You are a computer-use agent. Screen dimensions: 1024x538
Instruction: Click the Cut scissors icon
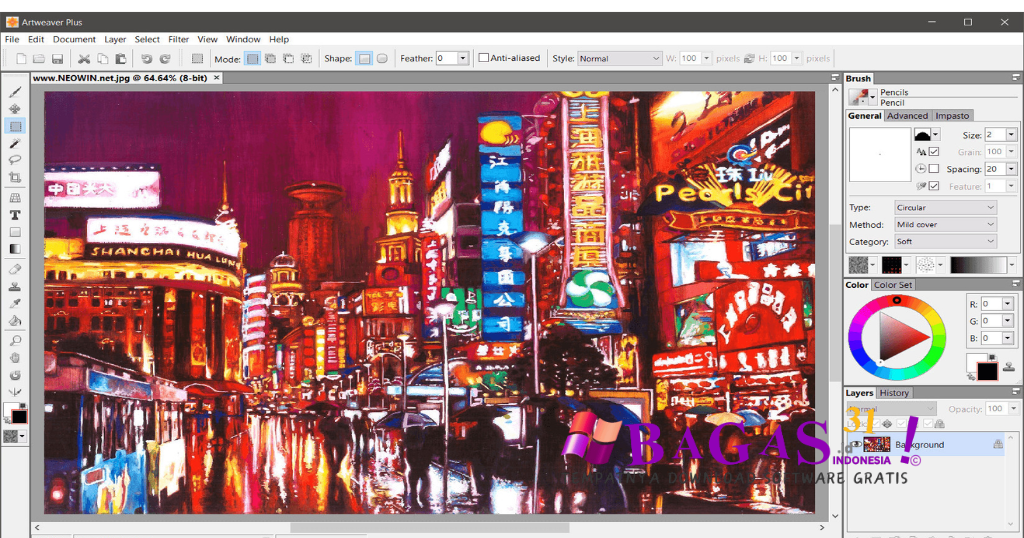(84, 59)
